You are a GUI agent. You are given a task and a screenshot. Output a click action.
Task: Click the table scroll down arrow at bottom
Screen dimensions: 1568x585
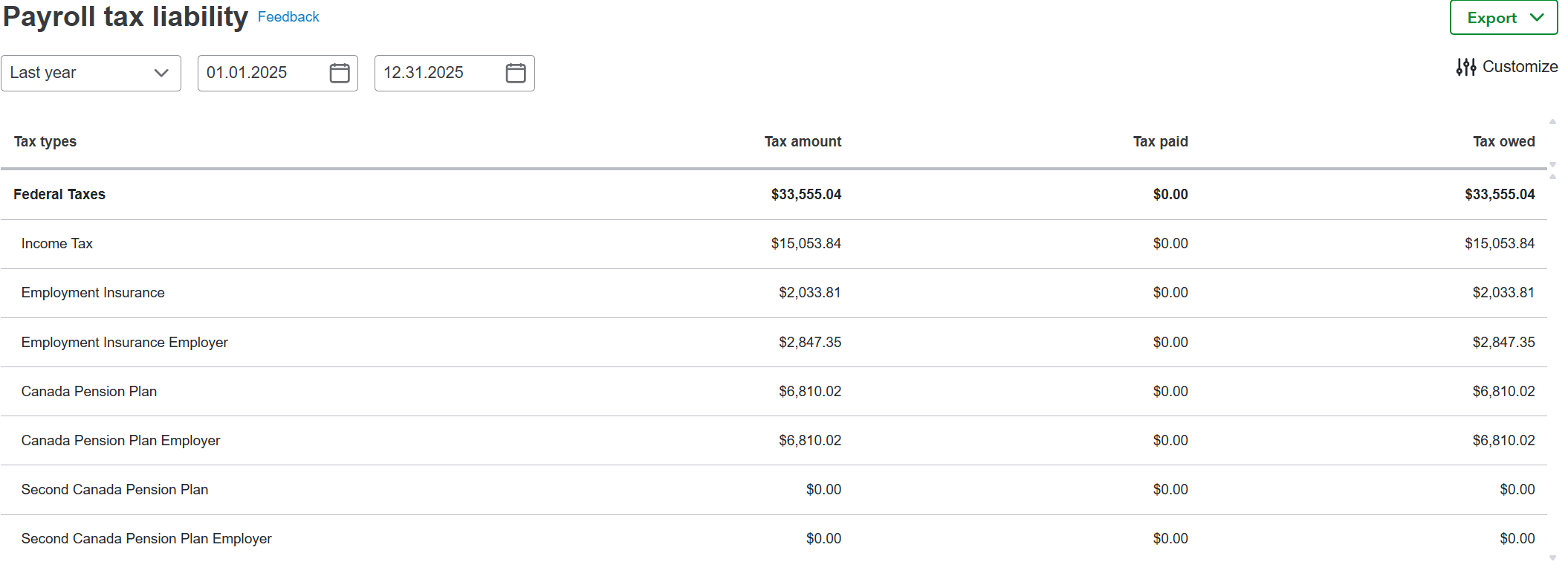(1552, 557)
